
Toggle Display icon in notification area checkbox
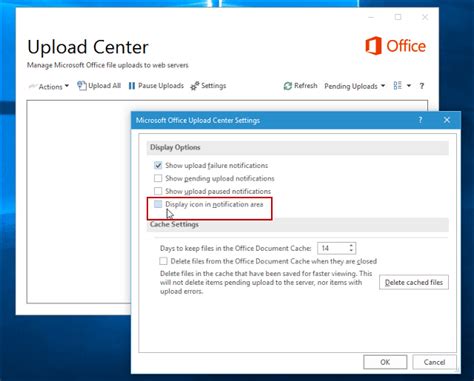[x=158, y=204]
